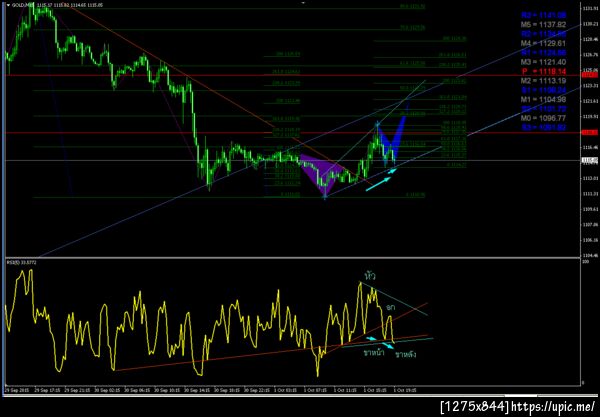Image resolution: width=600 pixels, height=417 pixels.
Task: Open the GOLD chart symbol dropdown triangle
Action: (x=8, y=5)
